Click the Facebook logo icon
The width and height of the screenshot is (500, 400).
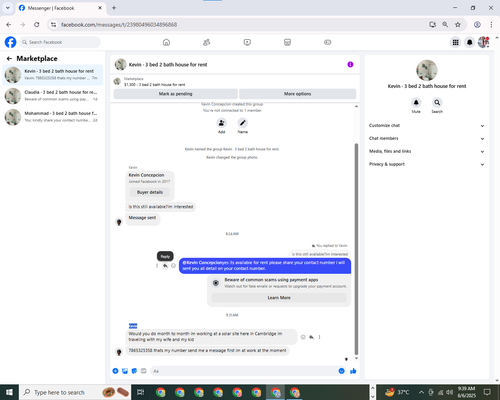coord(10,42)
